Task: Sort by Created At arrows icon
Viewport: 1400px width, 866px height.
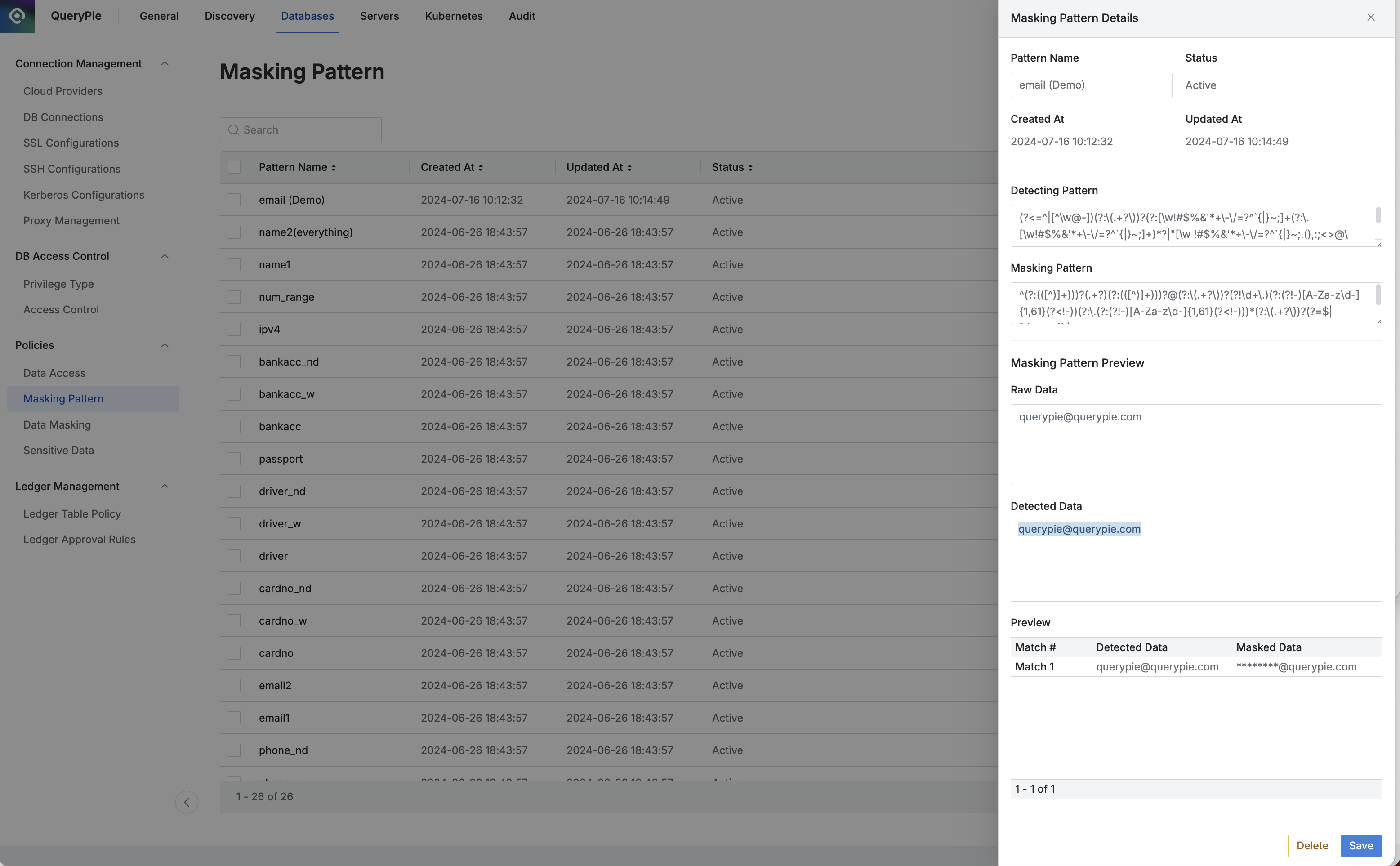Action: pyautogui.click(x=481, y=168)
